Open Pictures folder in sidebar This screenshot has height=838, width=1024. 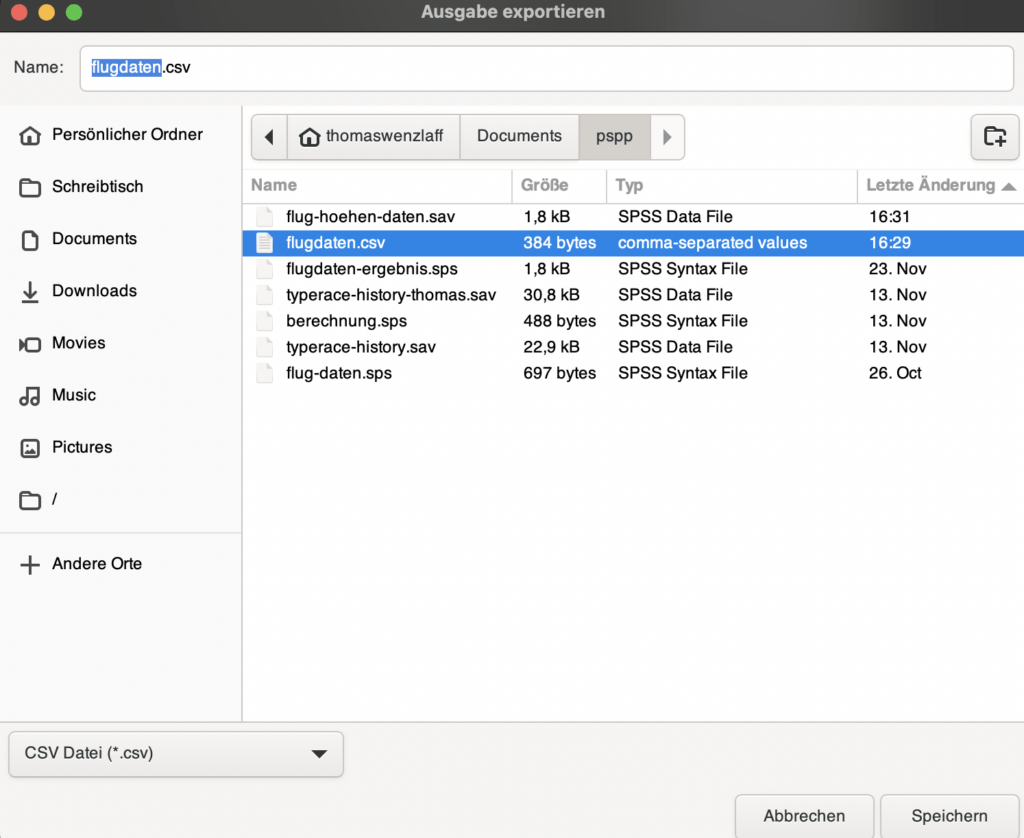tap(81, 447)
